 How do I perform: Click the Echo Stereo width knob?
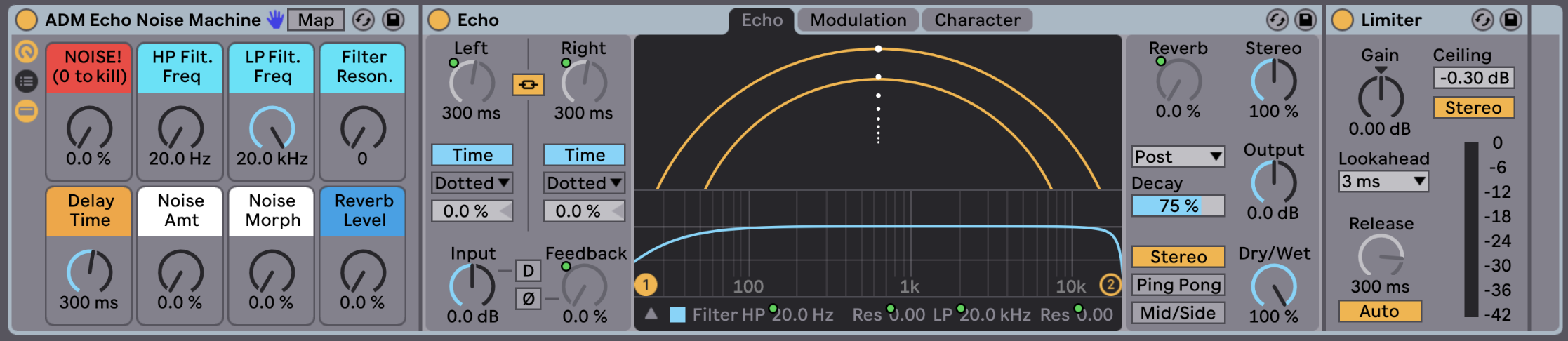click(x=1273, y=81)
